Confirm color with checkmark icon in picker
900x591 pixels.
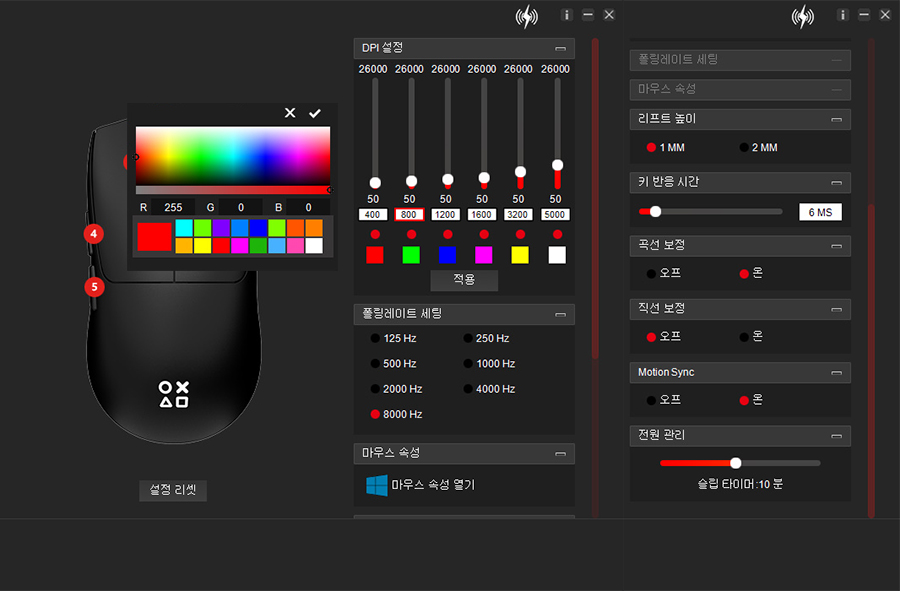315,113
